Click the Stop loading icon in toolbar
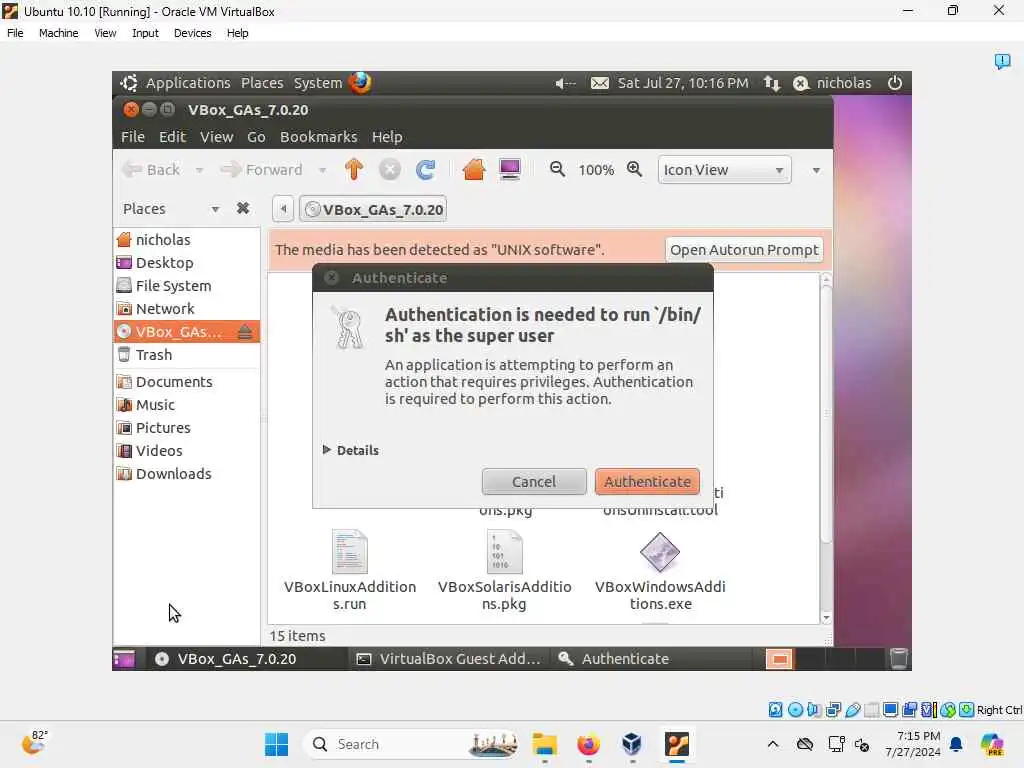Viewport: 1024px width, 768px height. (x=390, y=170)
